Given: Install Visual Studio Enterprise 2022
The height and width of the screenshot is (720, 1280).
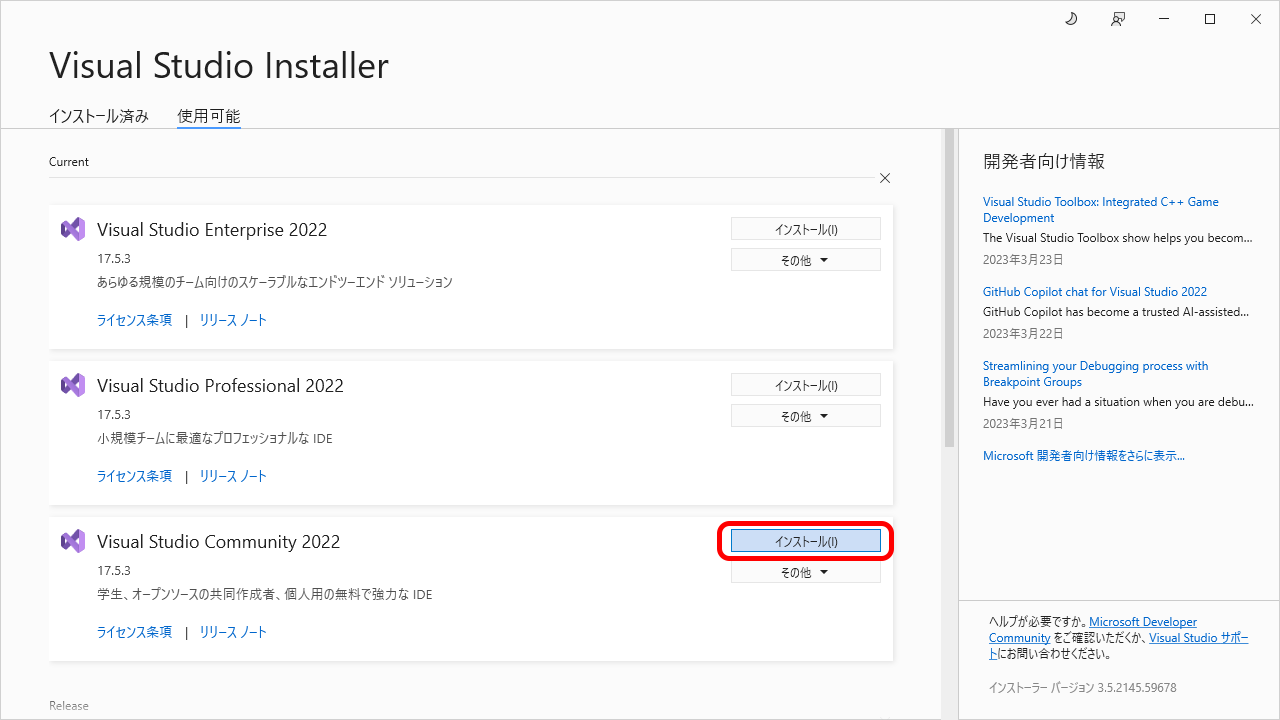Looking at the screenshot, I should point(805,229).
